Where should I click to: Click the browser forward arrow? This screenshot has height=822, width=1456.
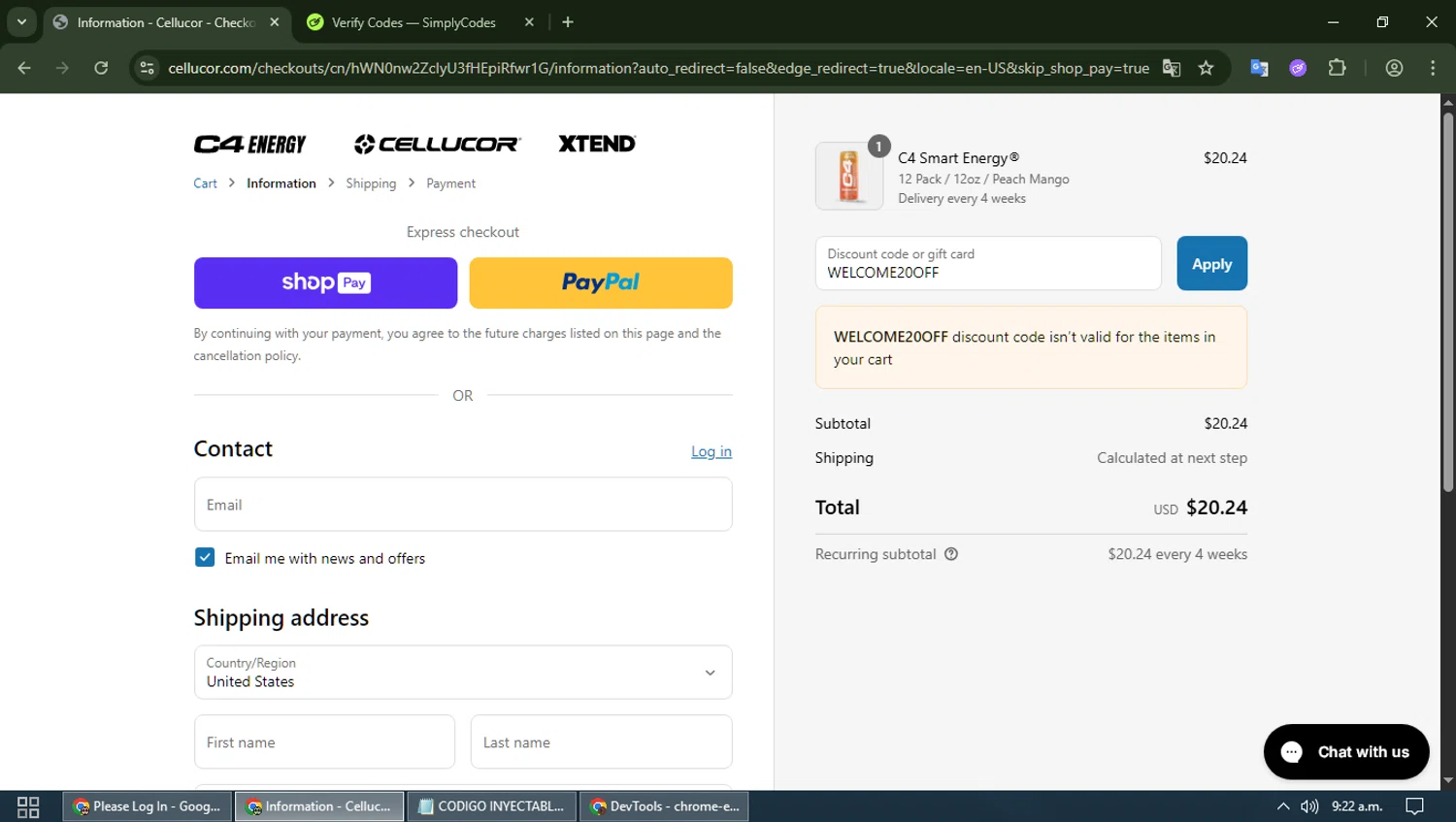pos(63,68)
